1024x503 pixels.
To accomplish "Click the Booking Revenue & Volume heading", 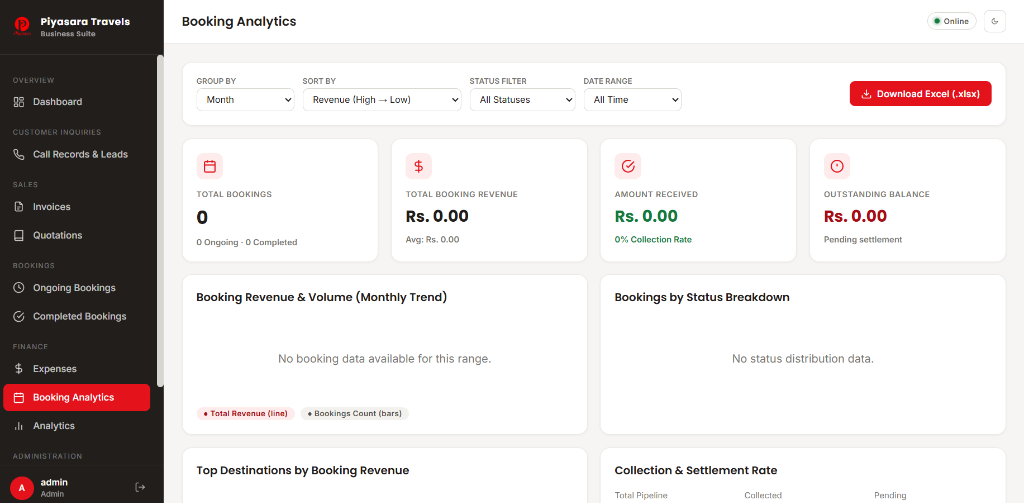I will pos(322,297).
